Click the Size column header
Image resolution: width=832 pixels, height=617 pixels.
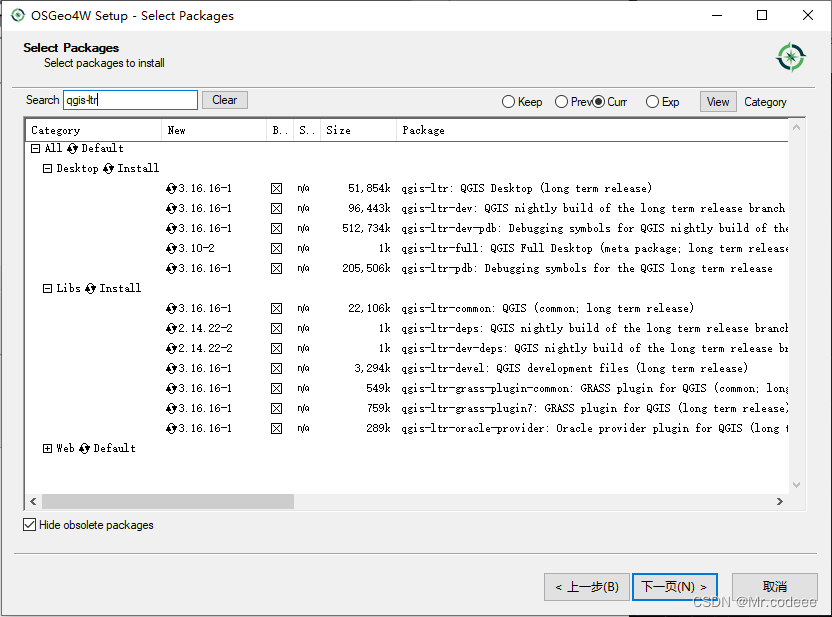(x=358, y=130)
